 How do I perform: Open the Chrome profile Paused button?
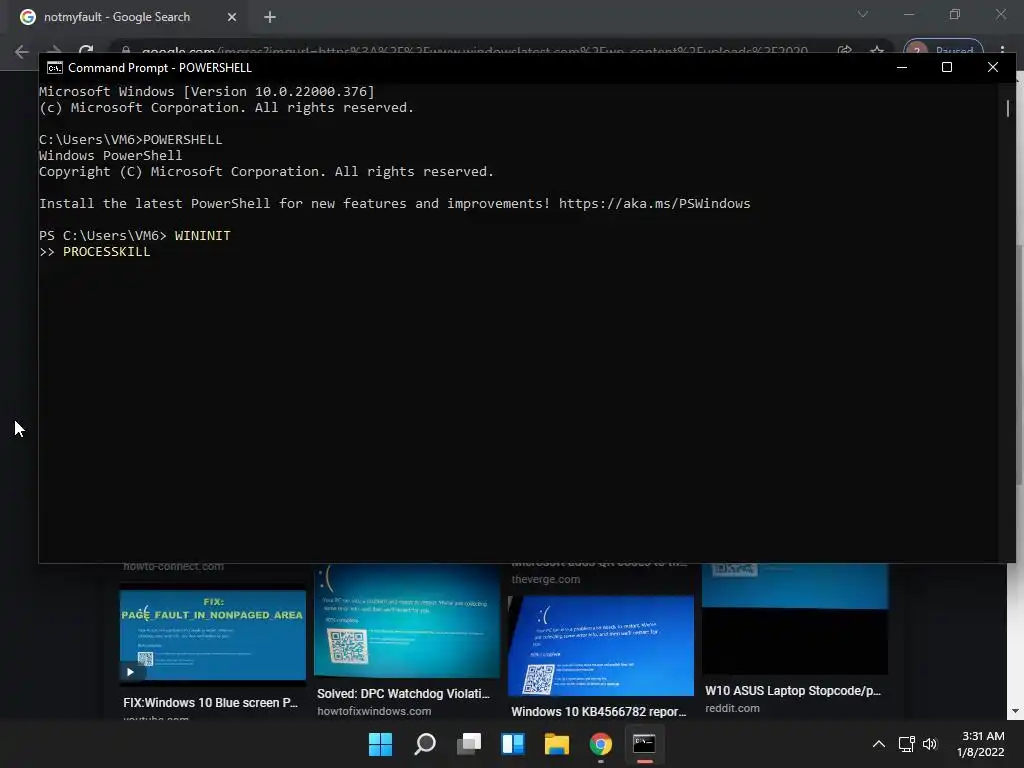click(x=943, y=51)
